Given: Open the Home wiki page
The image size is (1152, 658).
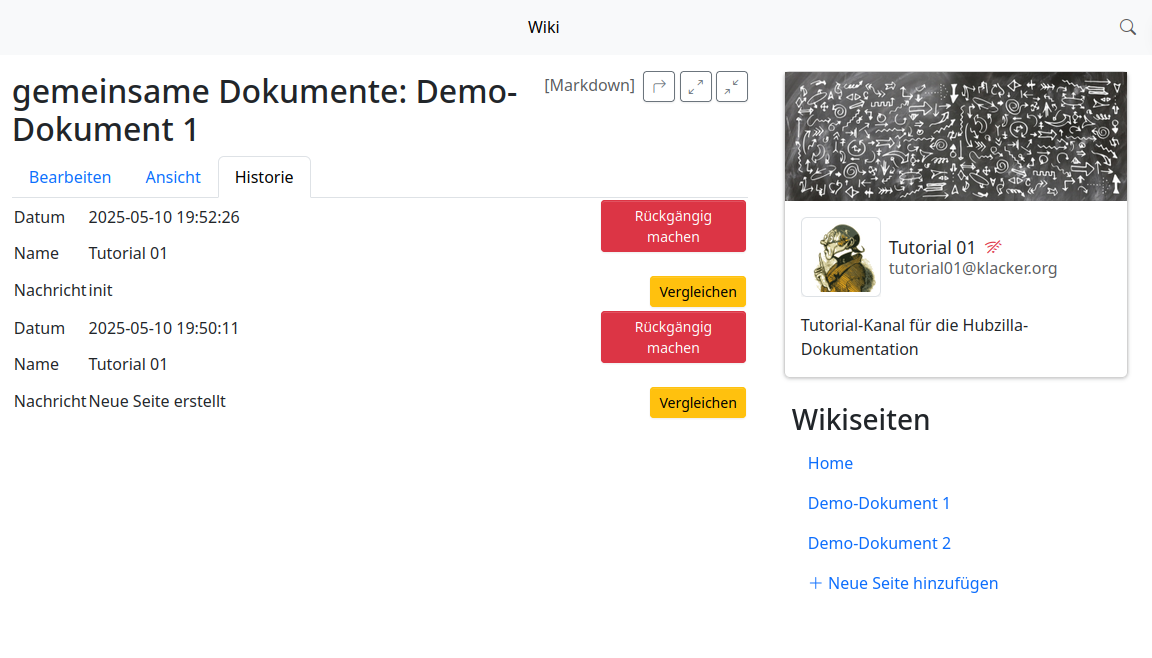Looking at the screenshot, I should (x=830, y=463).
